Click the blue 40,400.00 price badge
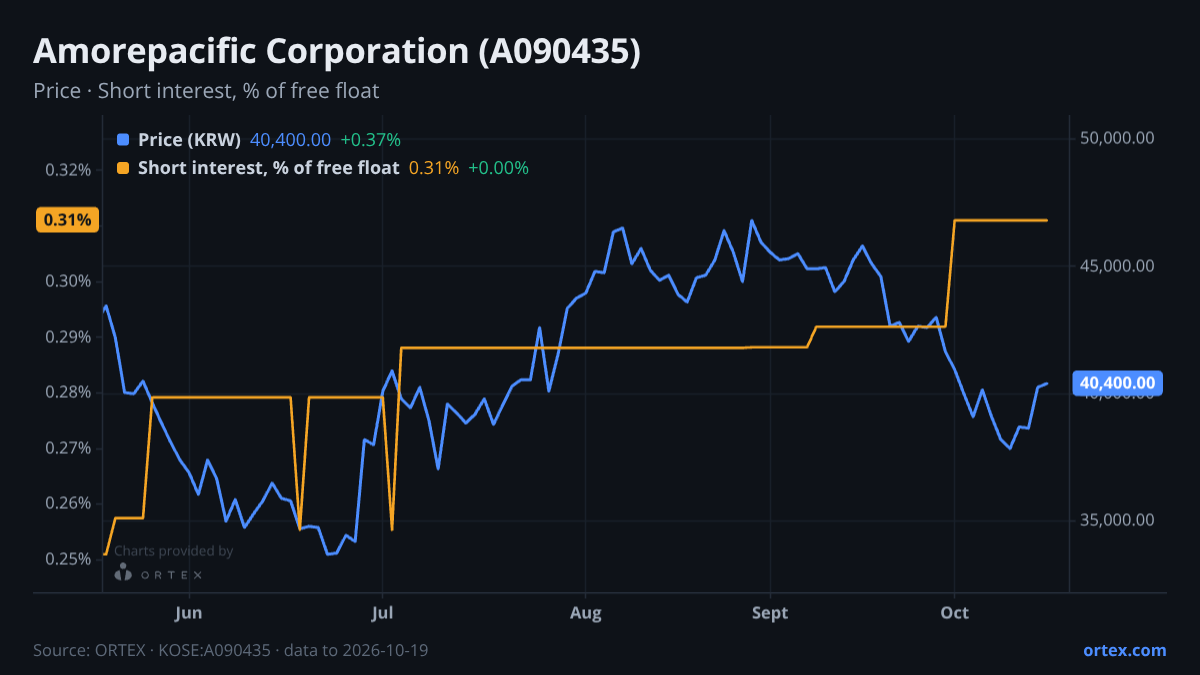1200x675 pixels. coord(1118,383)
